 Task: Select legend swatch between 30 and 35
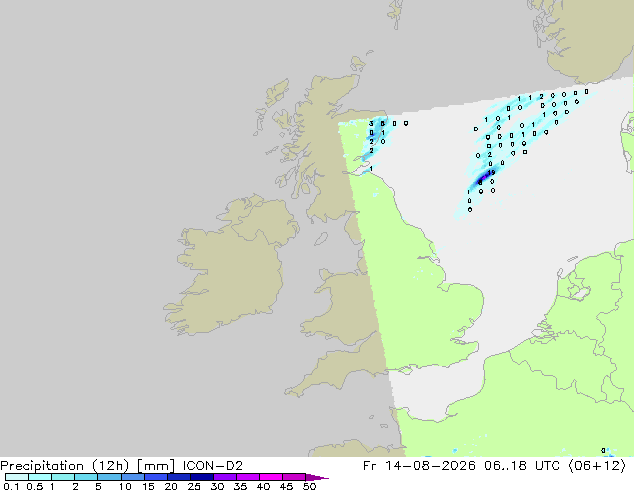[225, 477]
